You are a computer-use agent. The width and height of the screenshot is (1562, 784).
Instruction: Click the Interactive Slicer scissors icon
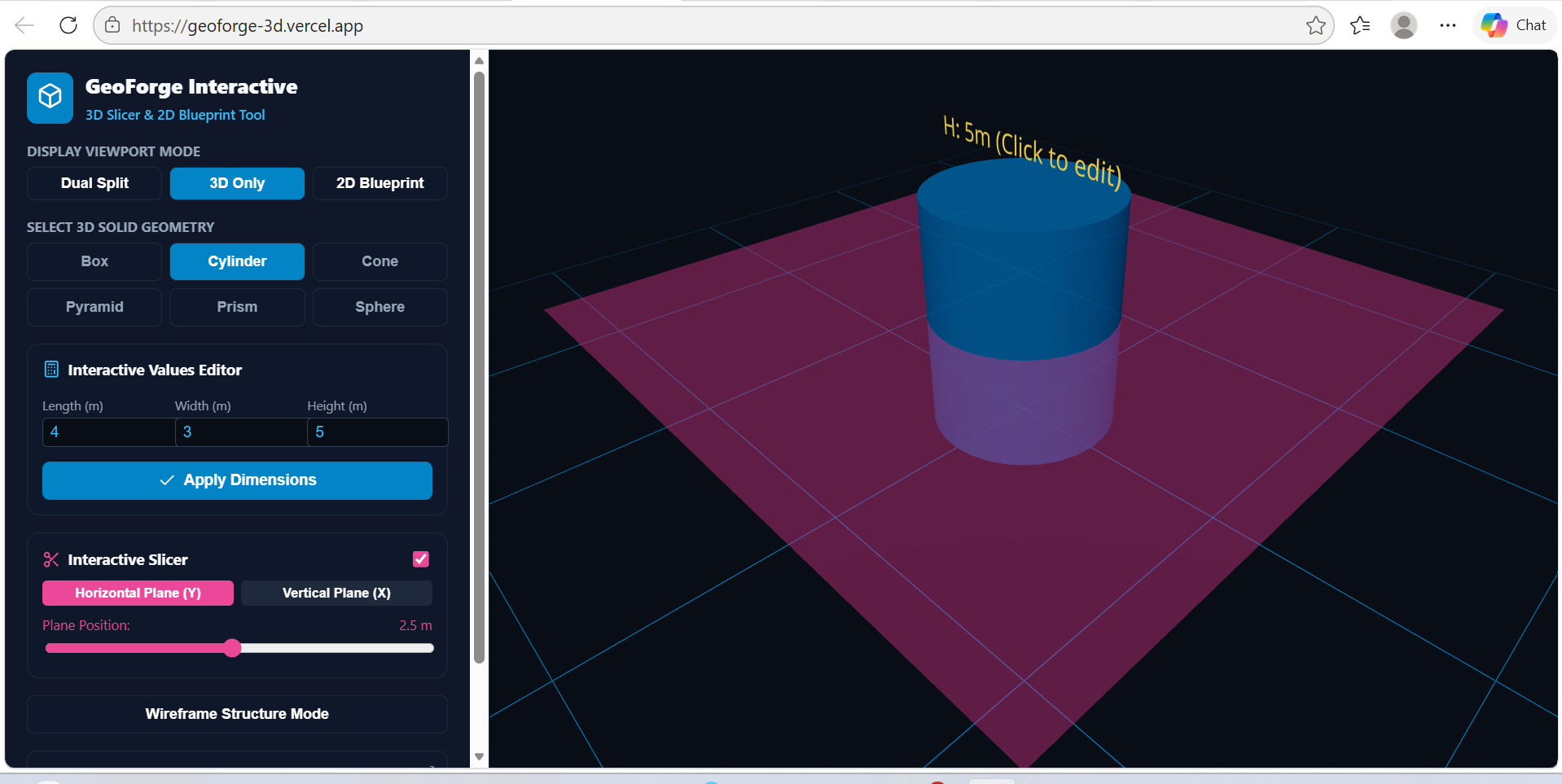pos(51,559)
